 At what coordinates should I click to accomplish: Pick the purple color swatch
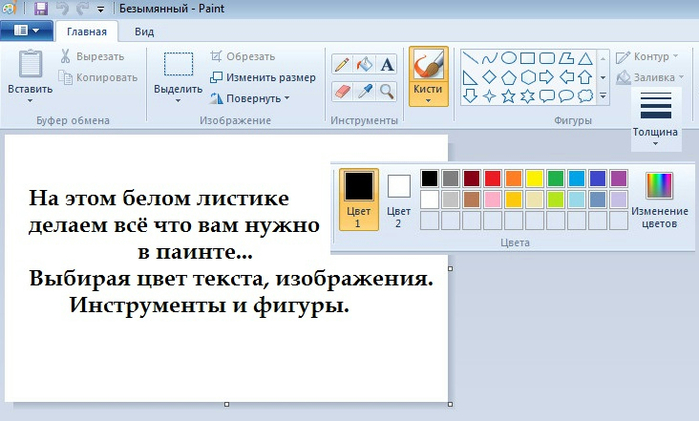[618, 178]
